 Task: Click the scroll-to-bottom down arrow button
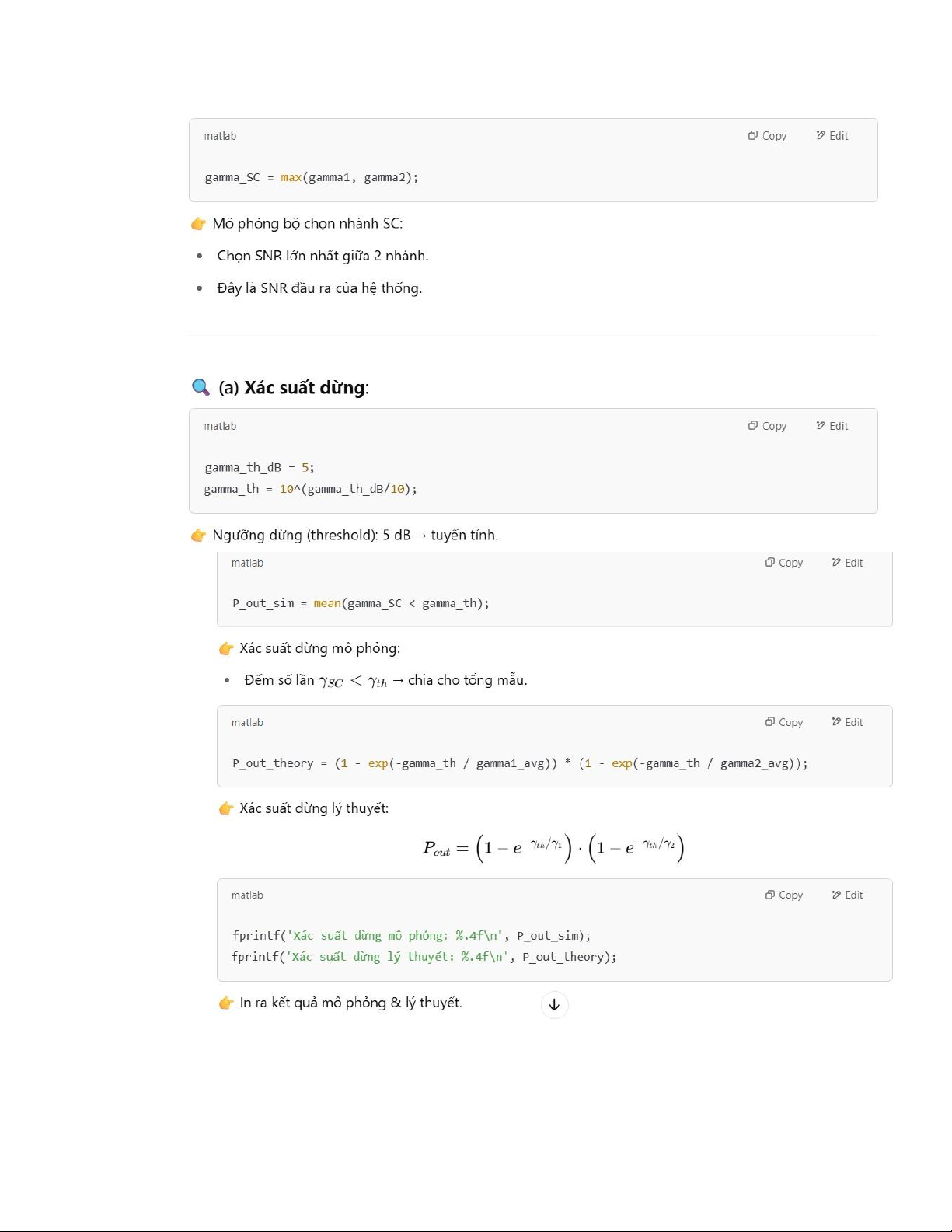(554, 1004)
